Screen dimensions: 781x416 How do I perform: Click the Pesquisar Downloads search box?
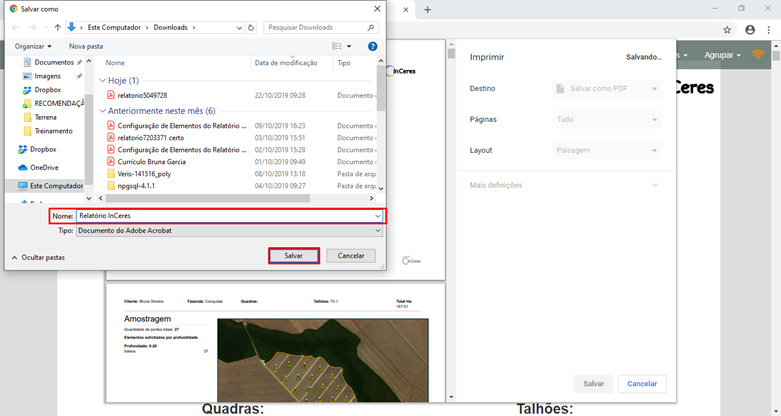[x=321, y=27]
